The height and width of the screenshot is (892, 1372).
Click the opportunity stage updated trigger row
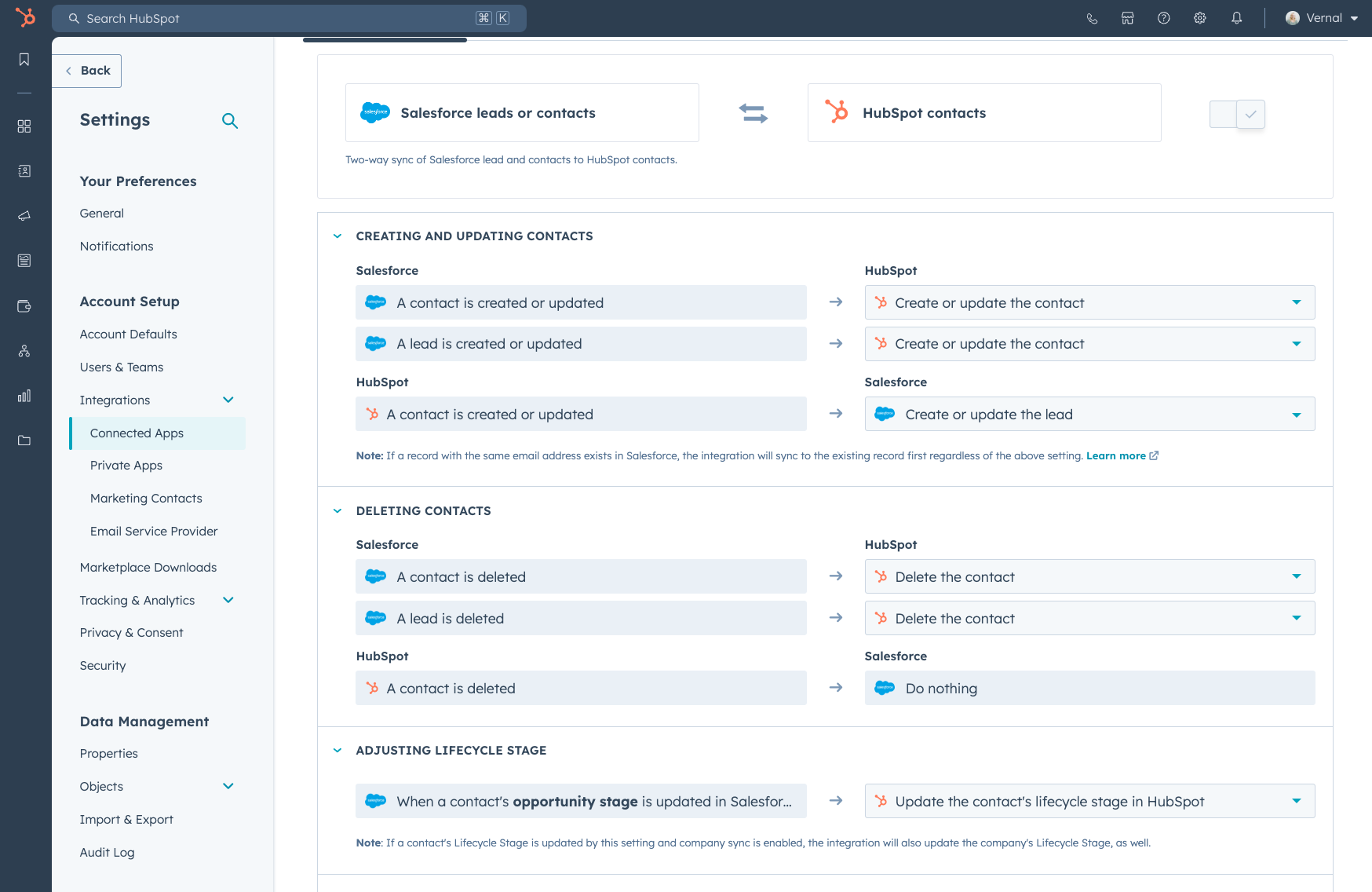(581, 801)
